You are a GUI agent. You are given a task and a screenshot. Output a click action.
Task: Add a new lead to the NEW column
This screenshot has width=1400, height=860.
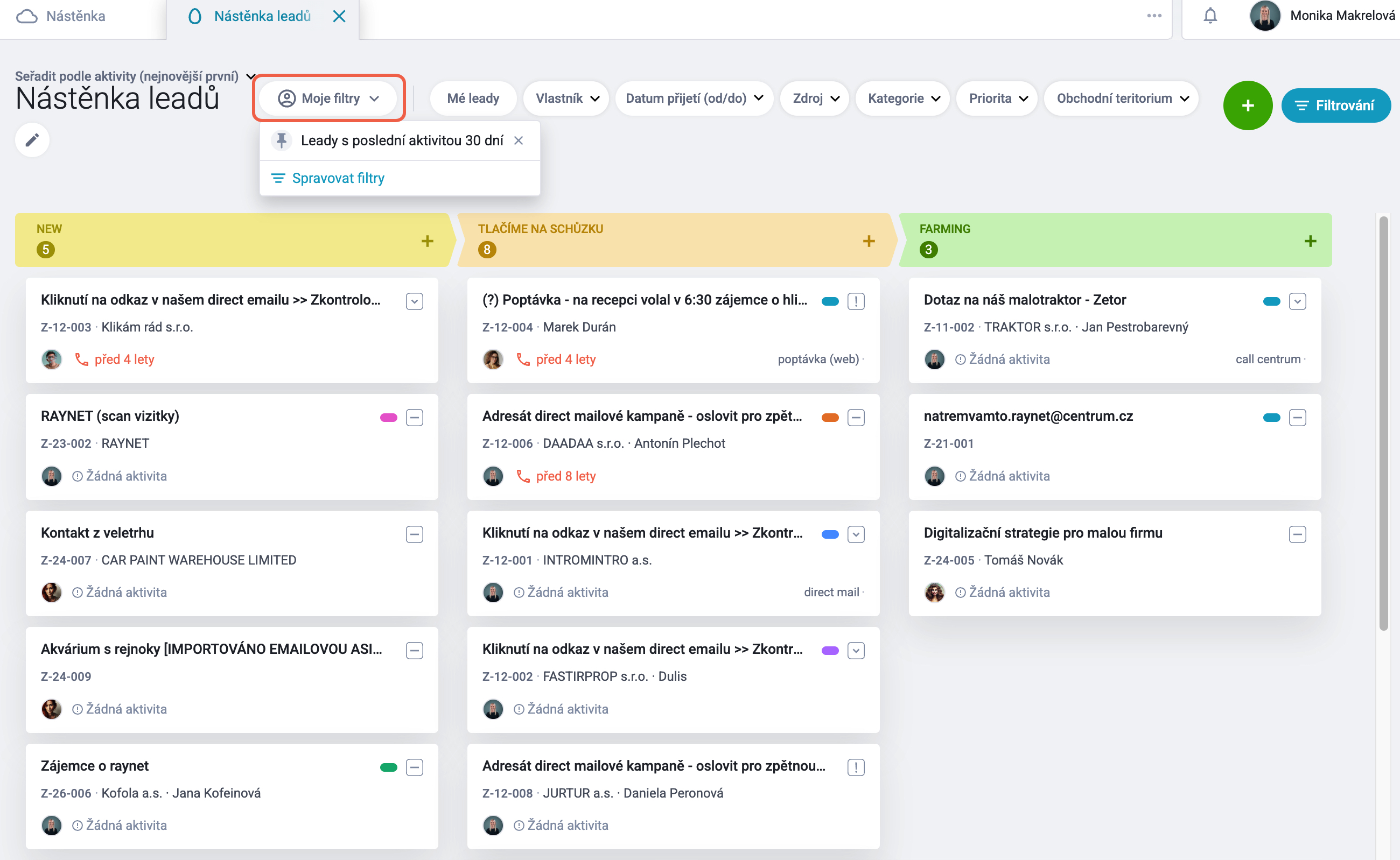click(428, 241)
